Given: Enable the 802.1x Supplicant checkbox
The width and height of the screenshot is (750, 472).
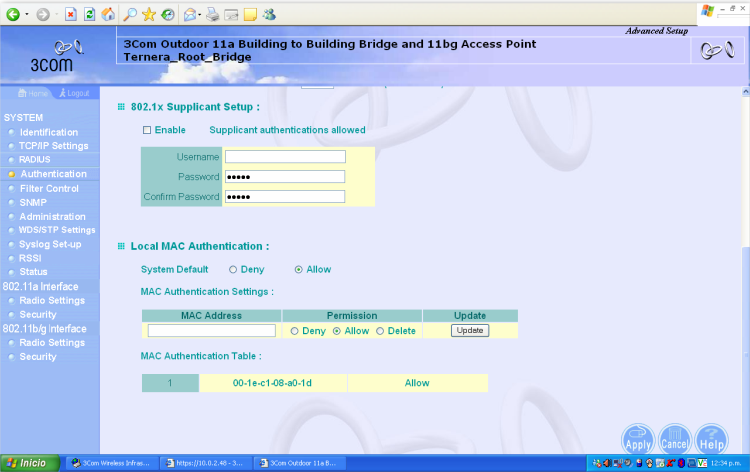Looking at the screenshot, I should click(x=147, y=130).
